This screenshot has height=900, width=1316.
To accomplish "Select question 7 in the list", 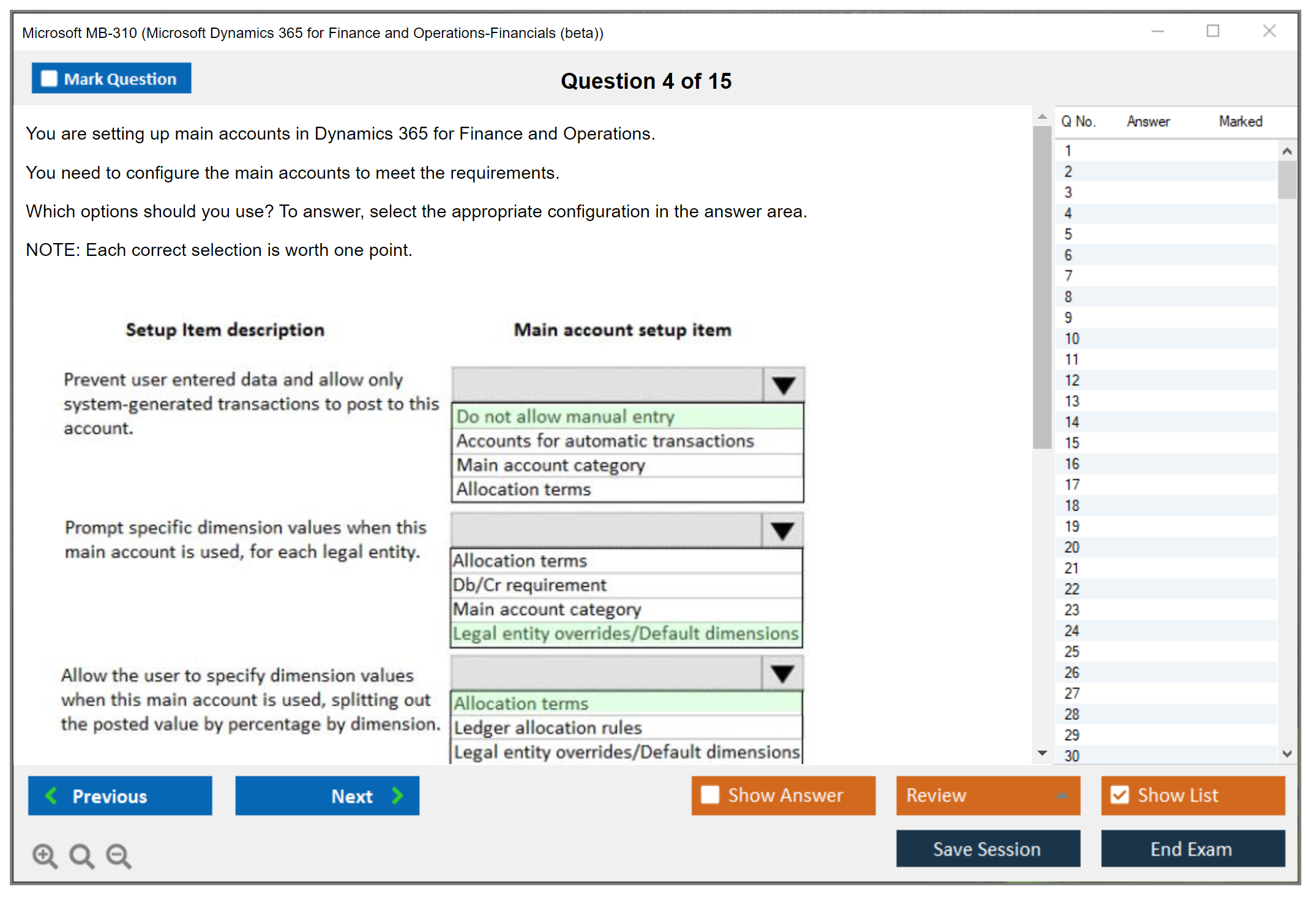I will [x=1166, y=276].
